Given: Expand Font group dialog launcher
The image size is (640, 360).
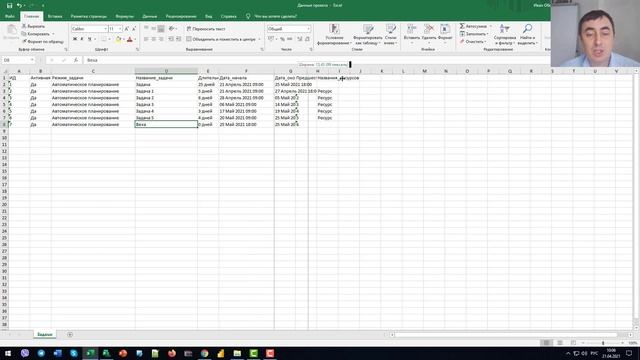Looking at the screenshot, I should [x=138, y=49].
